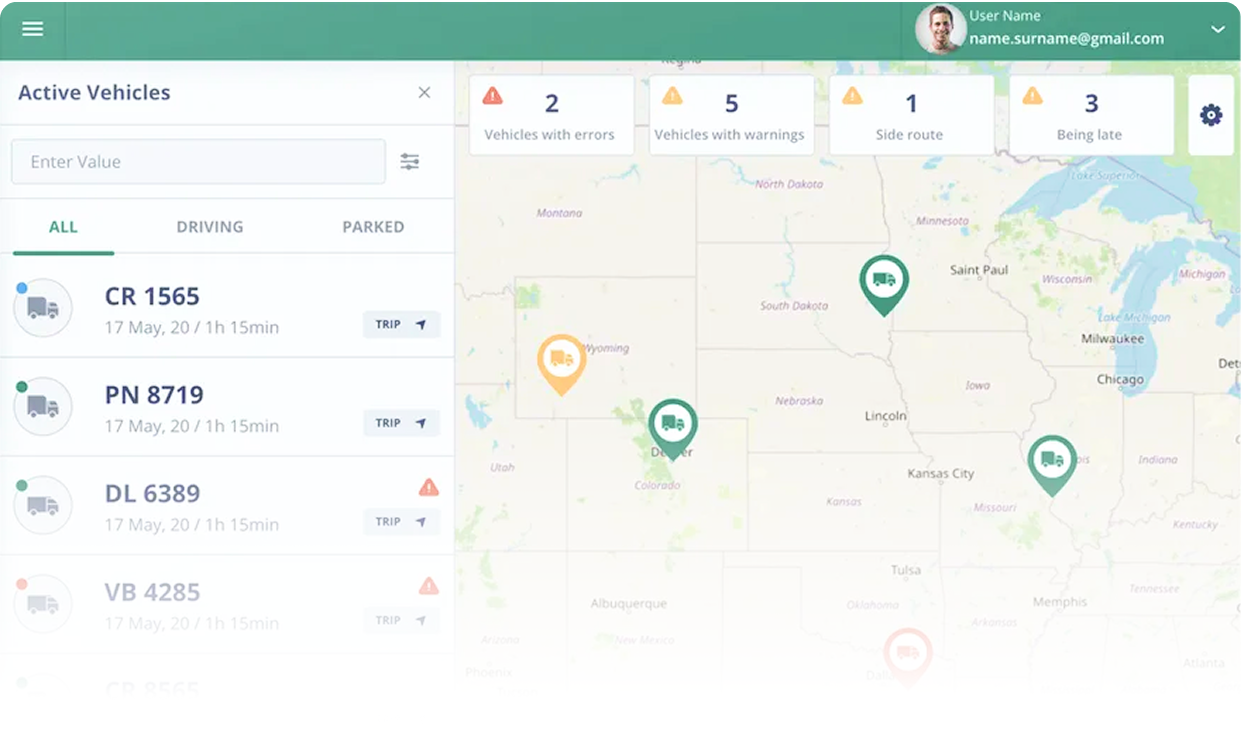Click the VB 4285 error alert icon
1242x740 pixels.
point(429,586)
